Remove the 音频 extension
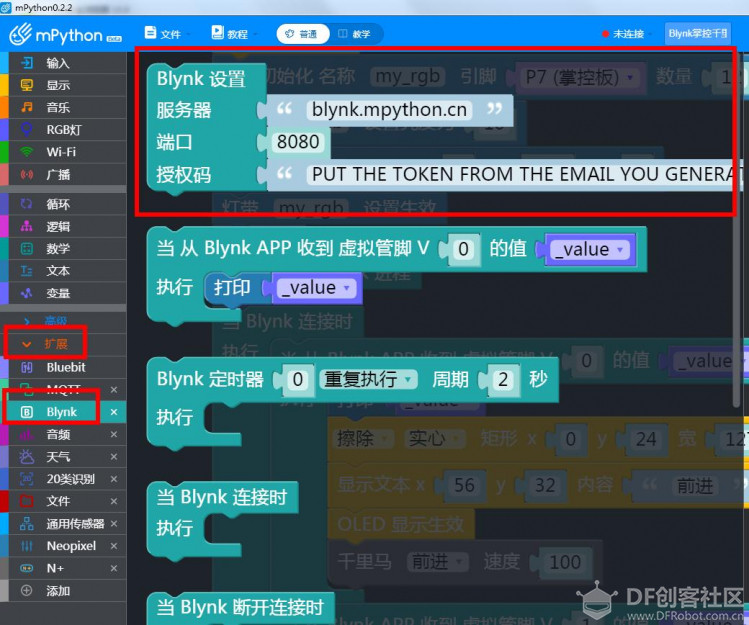 [114, 434]
